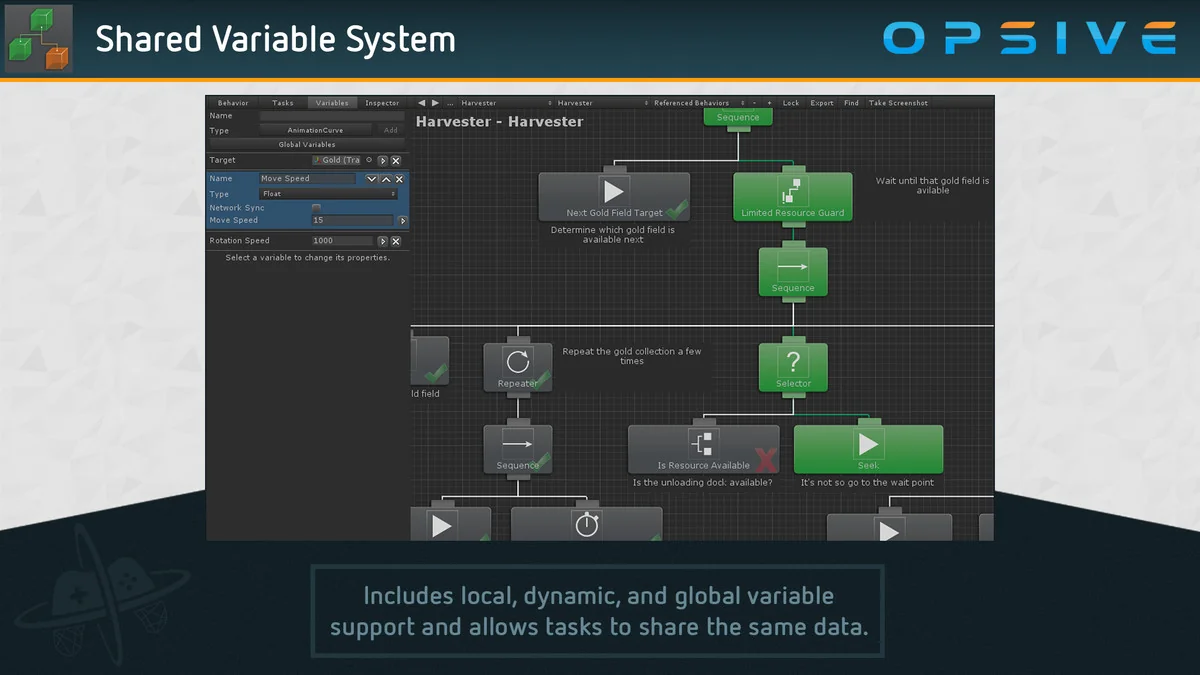Select the green Seek action node
Viewport: 1200px width, 675px height.
click(868, 449)
